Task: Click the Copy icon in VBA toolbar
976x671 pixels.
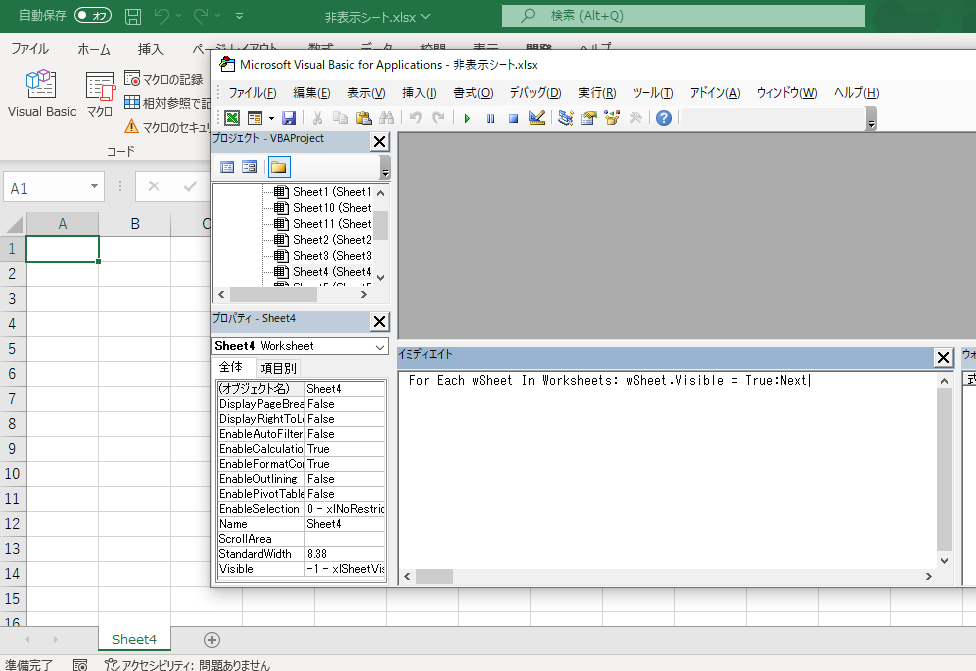Action: 340,118
